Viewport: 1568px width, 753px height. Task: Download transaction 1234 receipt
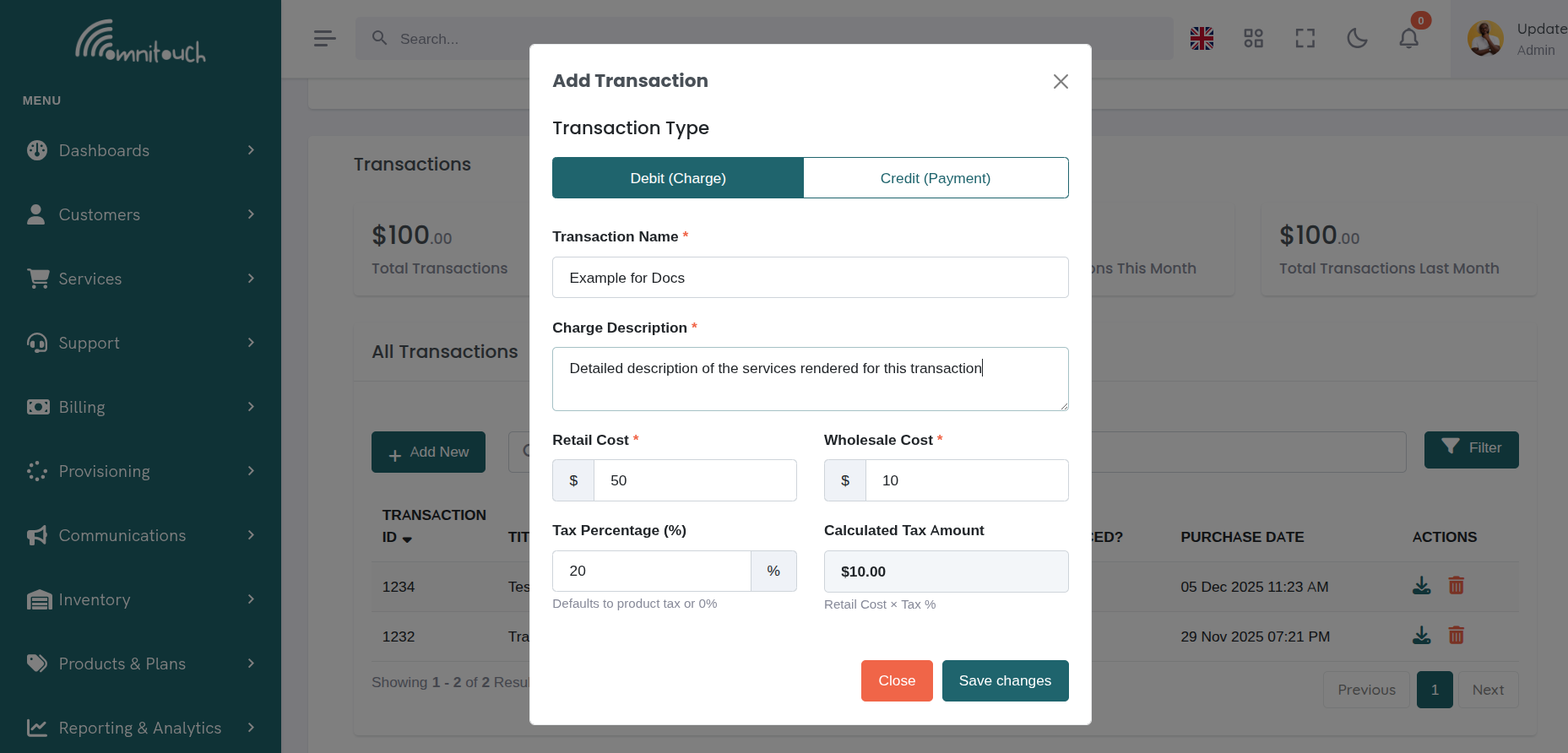[1421, 586]
